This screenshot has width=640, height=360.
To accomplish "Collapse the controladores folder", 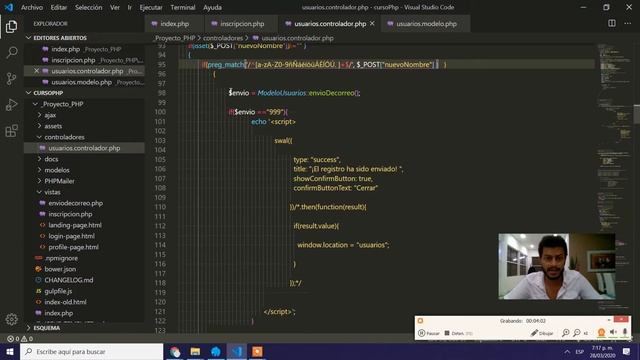I will 64,137.
